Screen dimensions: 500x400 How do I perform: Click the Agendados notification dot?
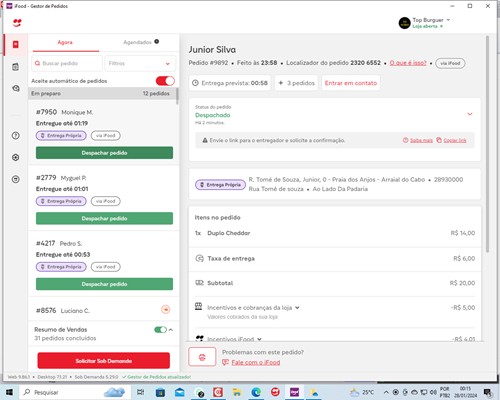157,42
